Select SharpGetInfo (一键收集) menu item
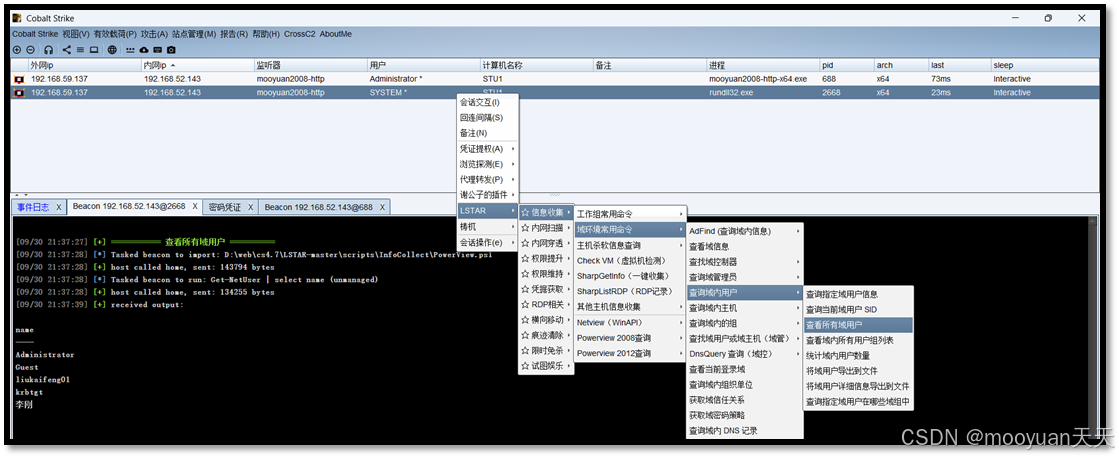This screenshot has width=1119, height=458. [630, 276]
